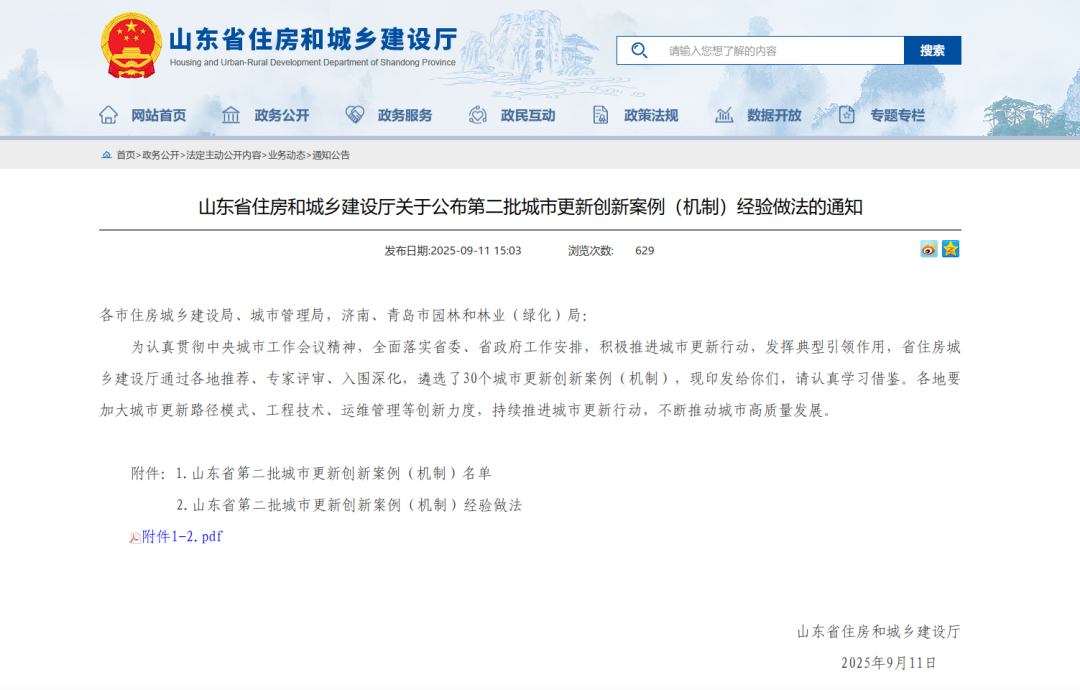The width and height of the screenshot is (1080, 690).
Task: Go to 通知公告 in the breadcrumb
Action: (331, 155)
